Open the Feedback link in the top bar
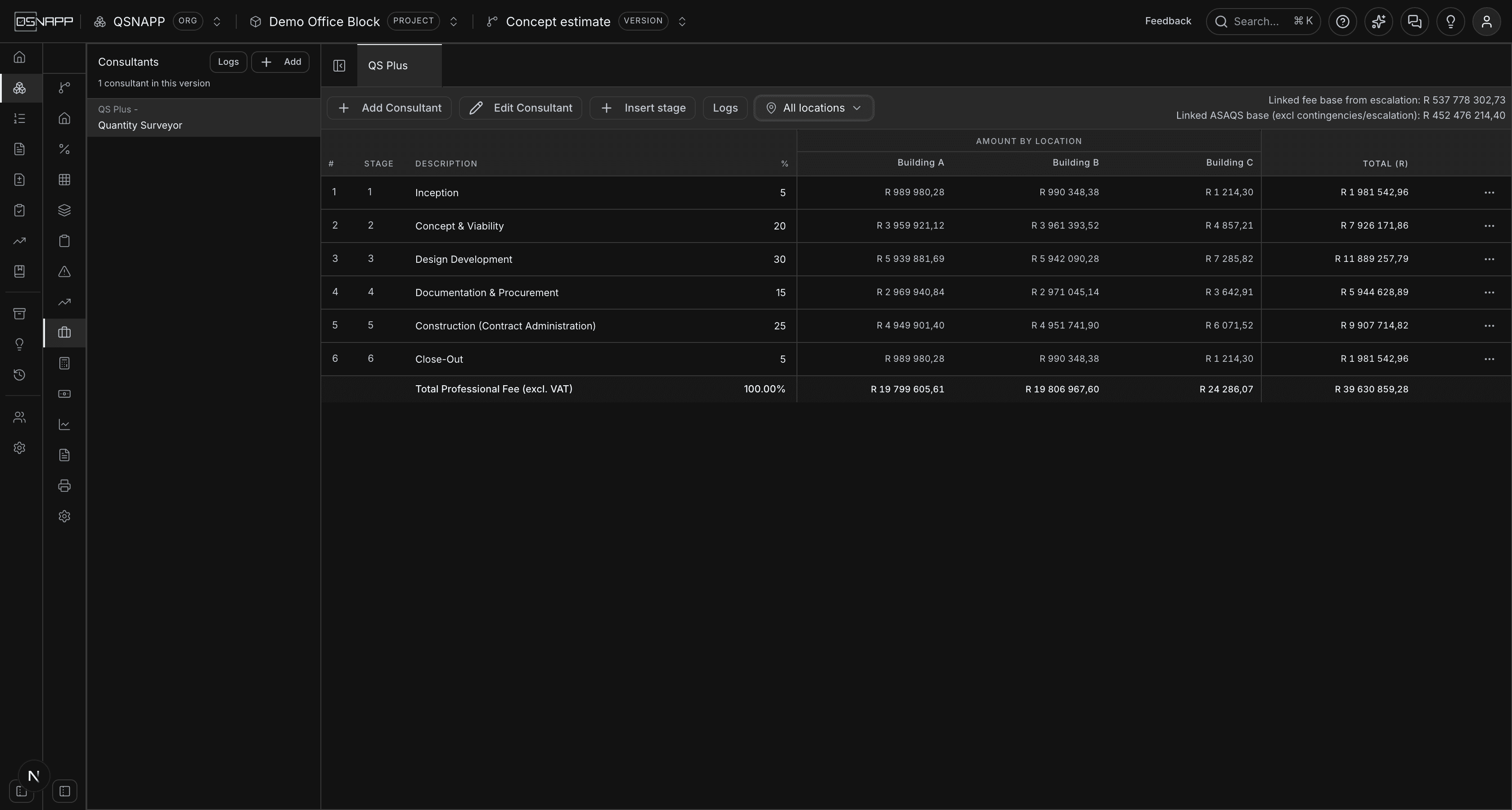 point(1168,21)
